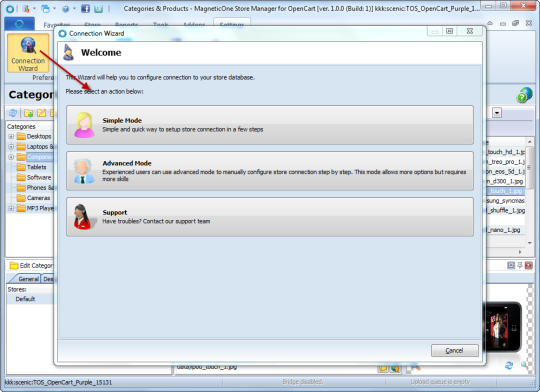Cancel the Connection Wizard dialog
This screenshot has height=392, width=540.
tap(455, 350)
